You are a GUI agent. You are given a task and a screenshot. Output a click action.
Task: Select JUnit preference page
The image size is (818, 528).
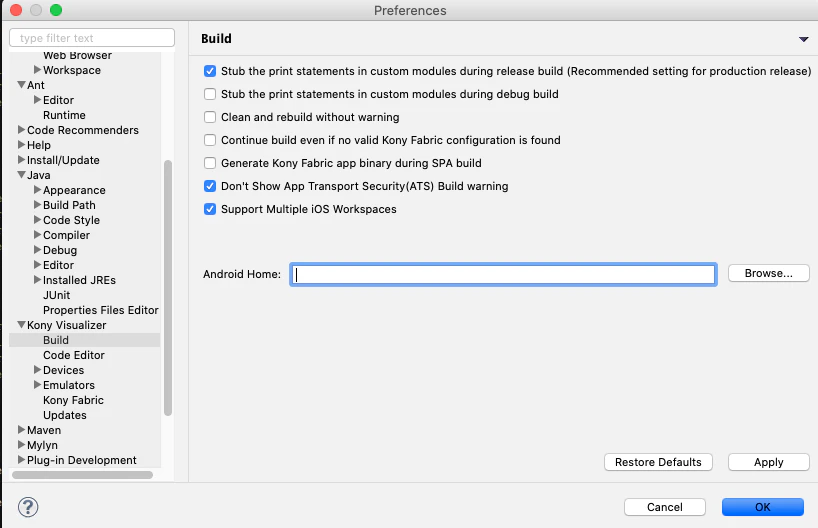pyautogui.click(x=56, y=295)
